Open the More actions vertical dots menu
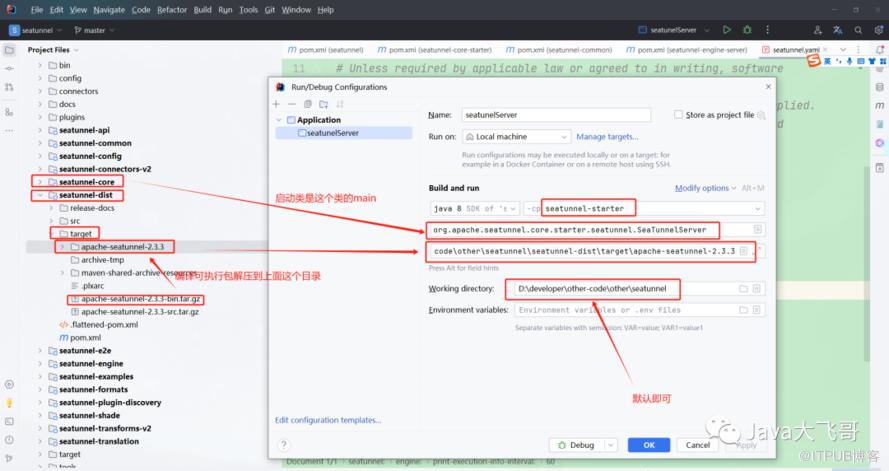Viewport: 889px width, 471px height. 768,30
